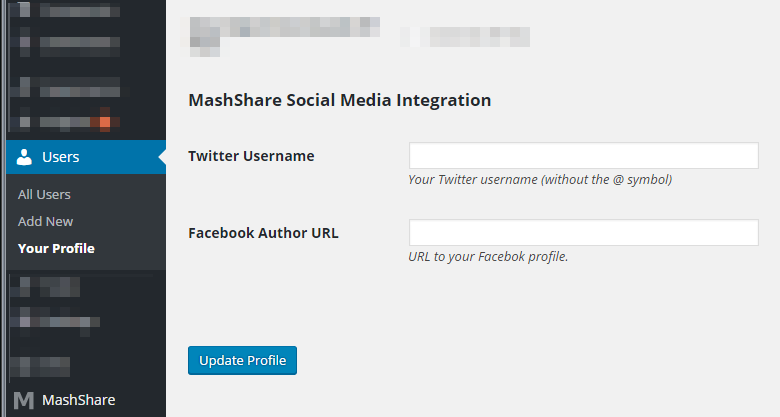The height and width of the screenshot is (417, 780).
Task: Go to the All Users submenu page
Action: point(44,194)
